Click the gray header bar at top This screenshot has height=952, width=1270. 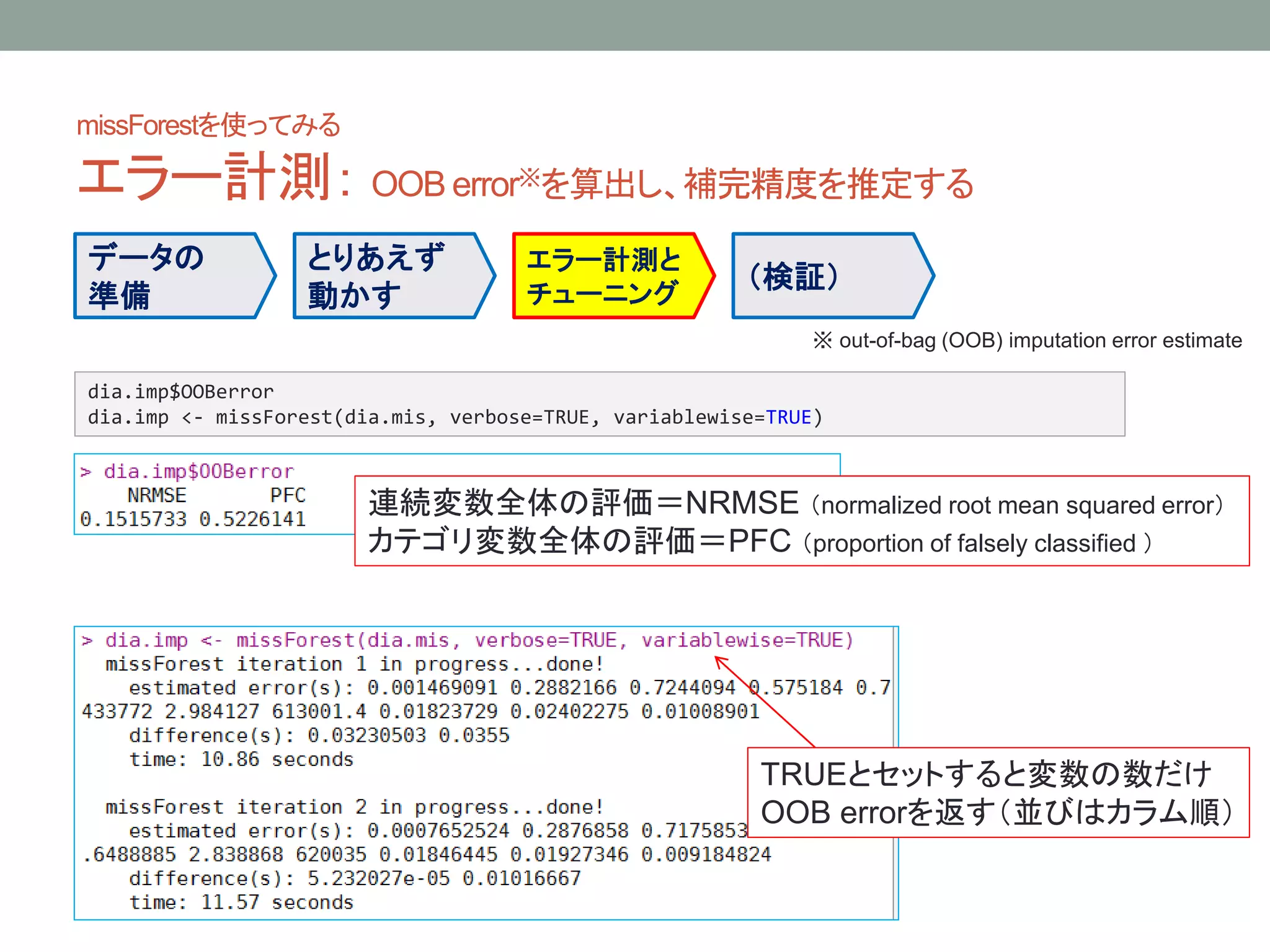tap(635, 25)
